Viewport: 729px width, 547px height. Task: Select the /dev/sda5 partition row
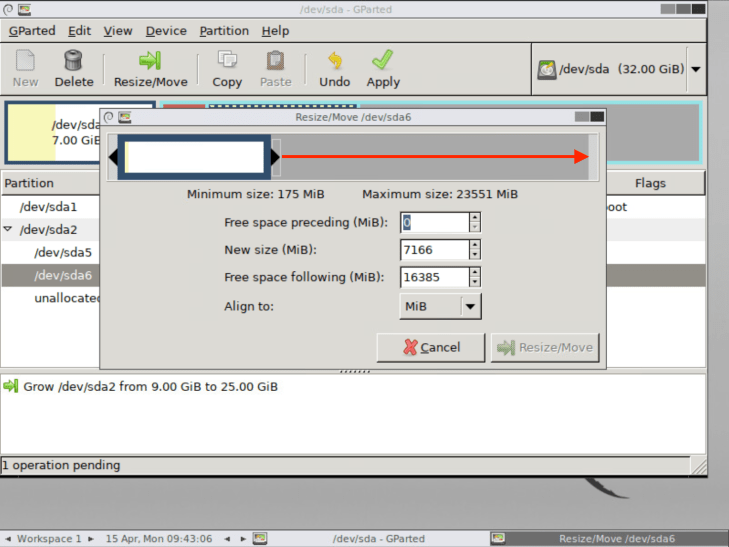click(x=51, y=252)
